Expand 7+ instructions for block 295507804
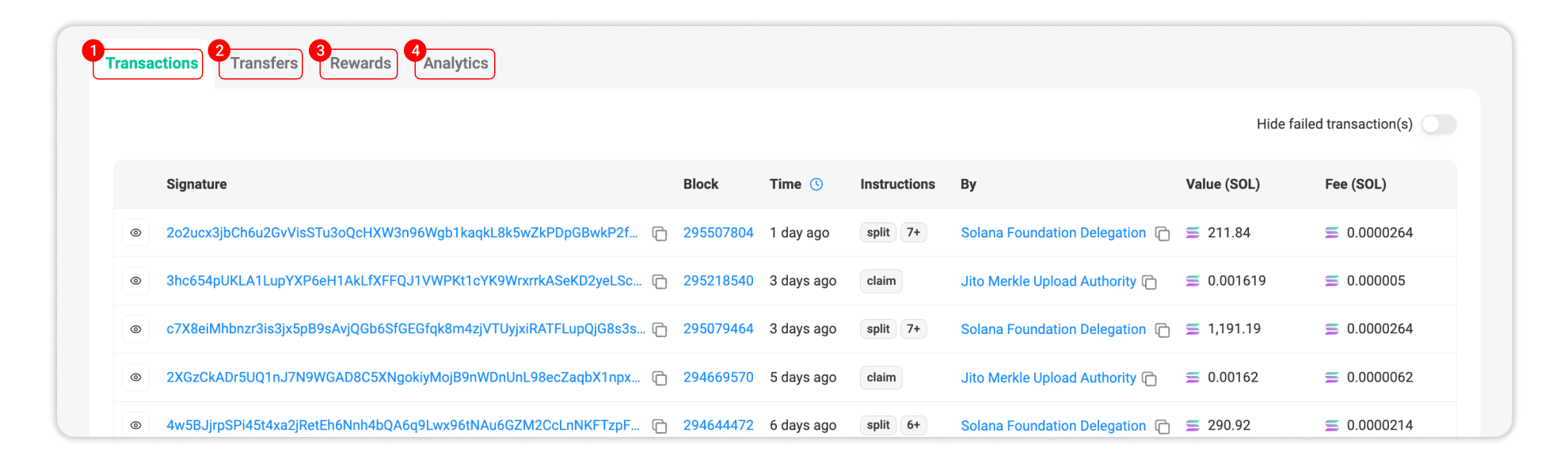 click(914, 233)
